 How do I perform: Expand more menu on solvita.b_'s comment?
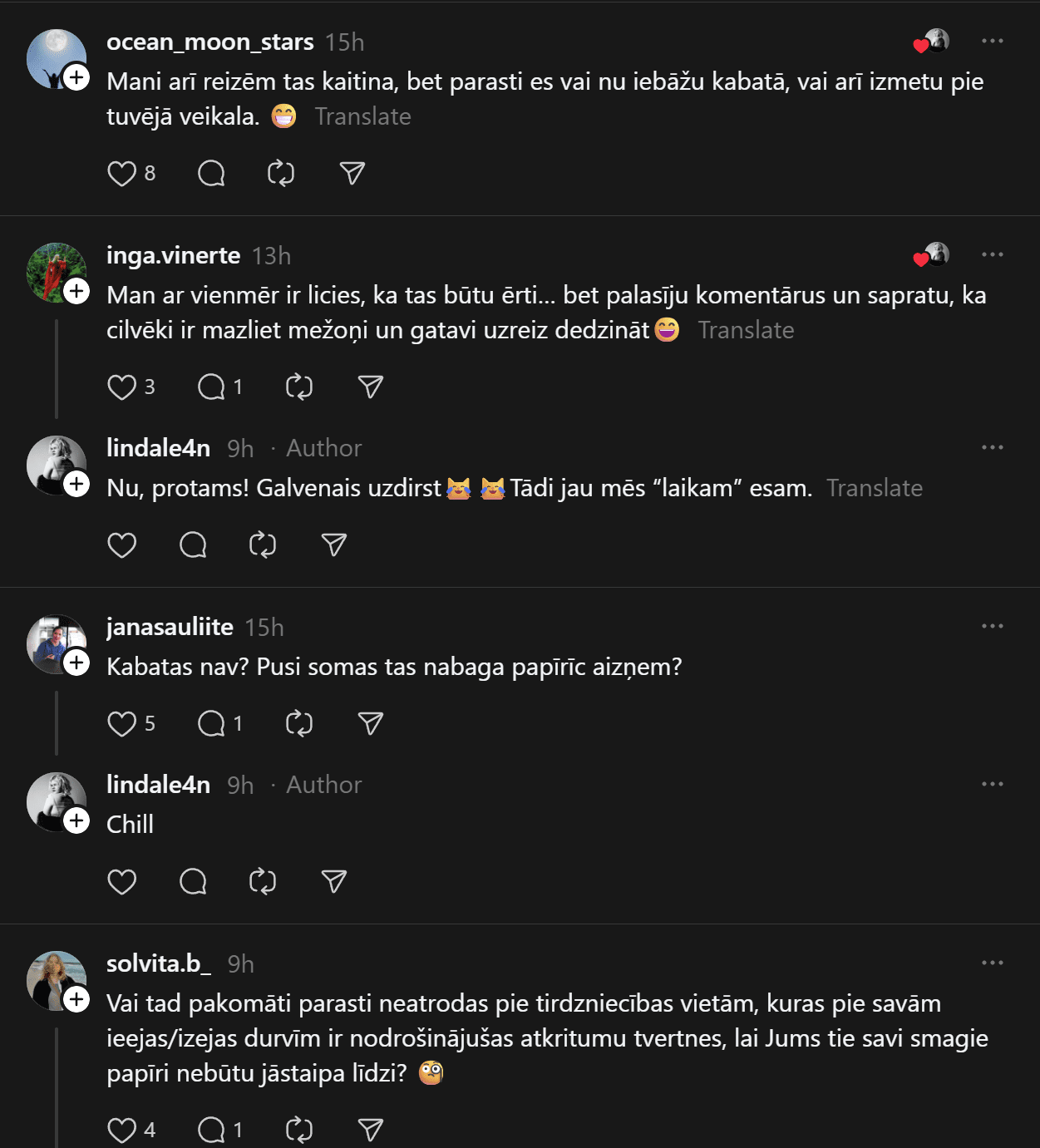992,963
